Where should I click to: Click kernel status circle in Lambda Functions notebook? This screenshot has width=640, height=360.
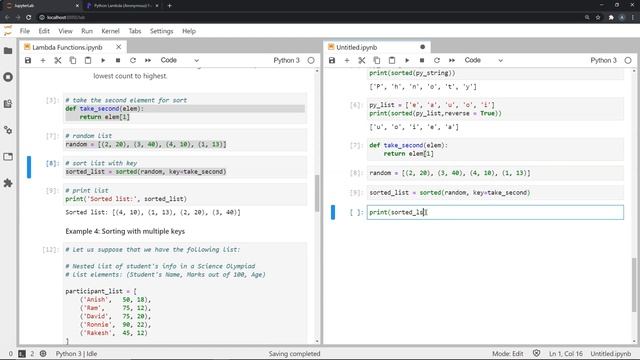(311, 60)
